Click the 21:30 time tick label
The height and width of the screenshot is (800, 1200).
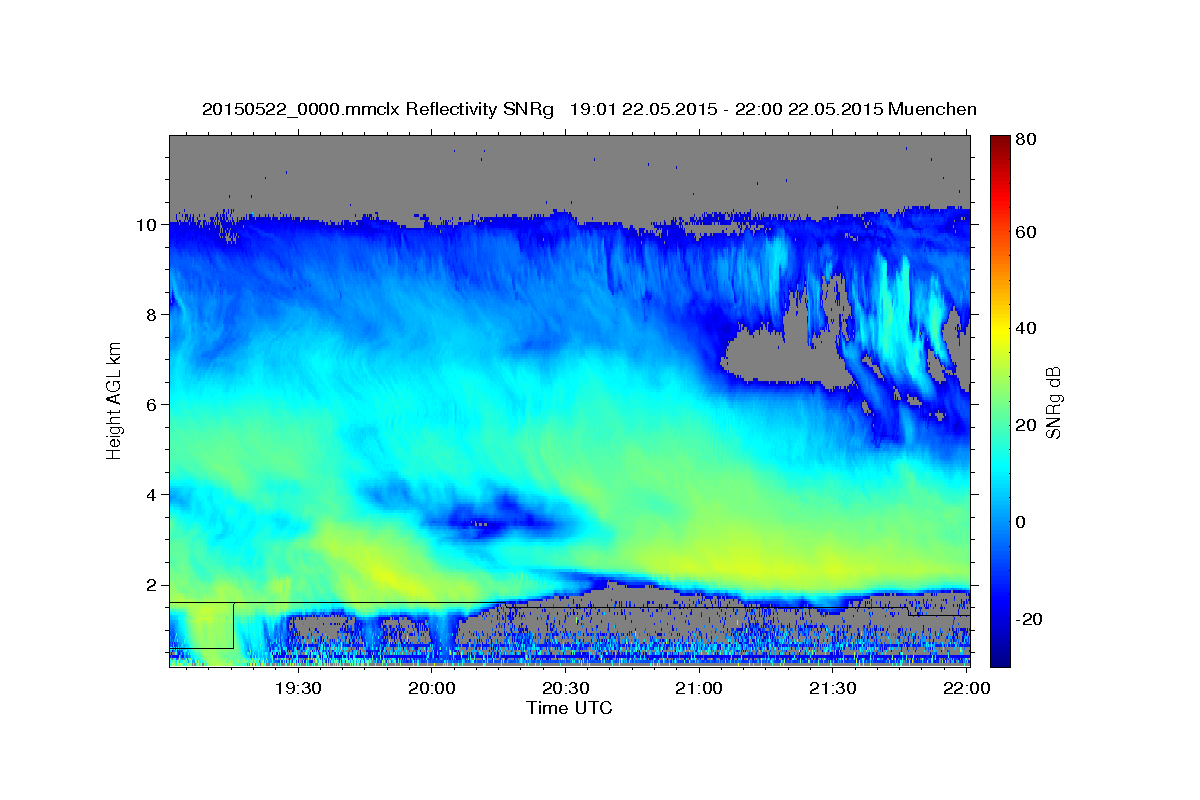pyautogui.click(x=832, y=688)
